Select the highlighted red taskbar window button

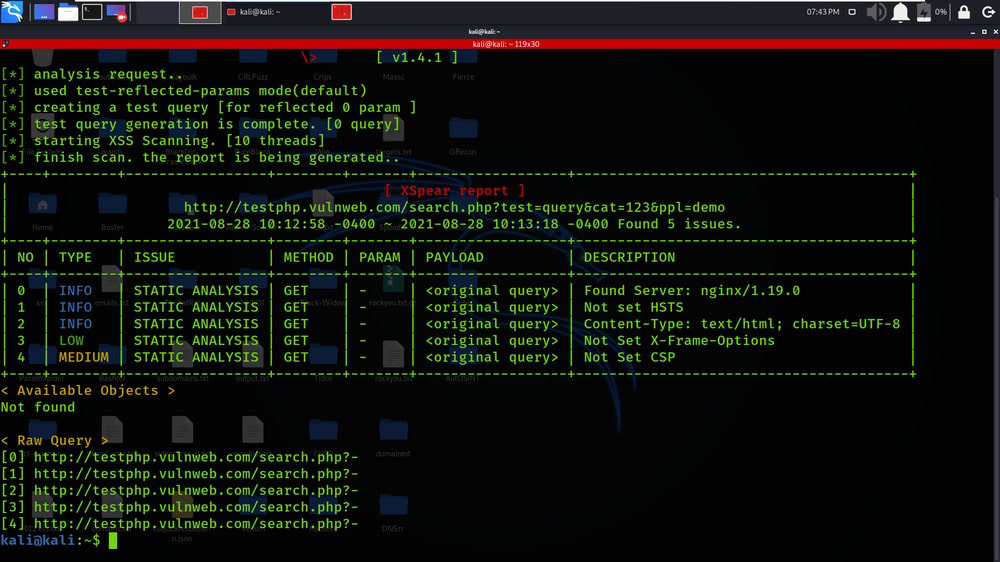tap(200, 12)
